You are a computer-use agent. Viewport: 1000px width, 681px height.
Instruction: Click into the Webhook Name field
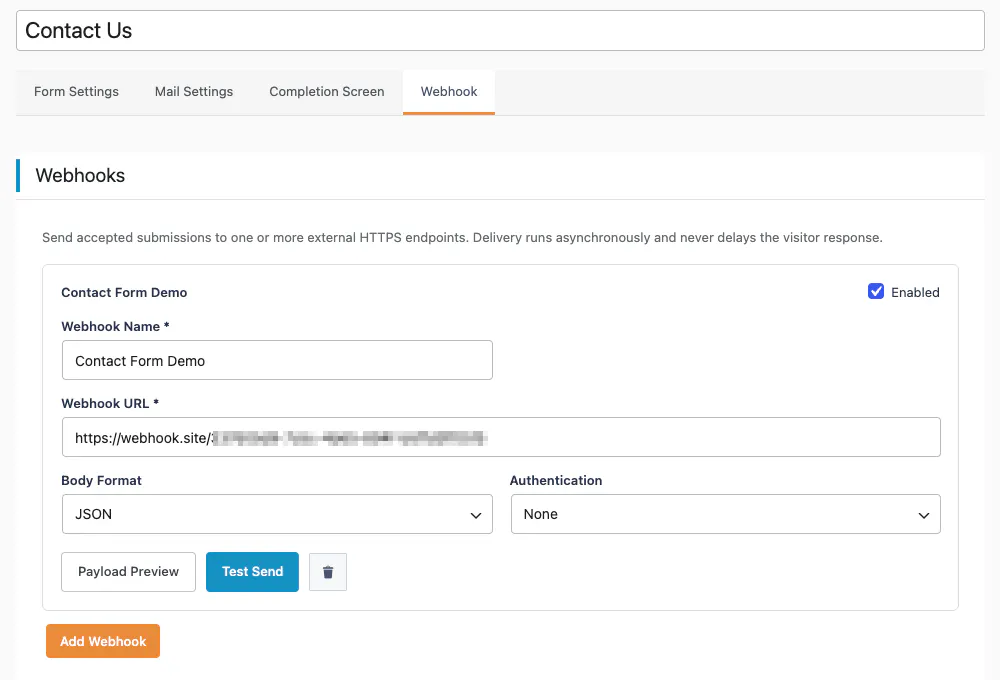click(277, 360)
